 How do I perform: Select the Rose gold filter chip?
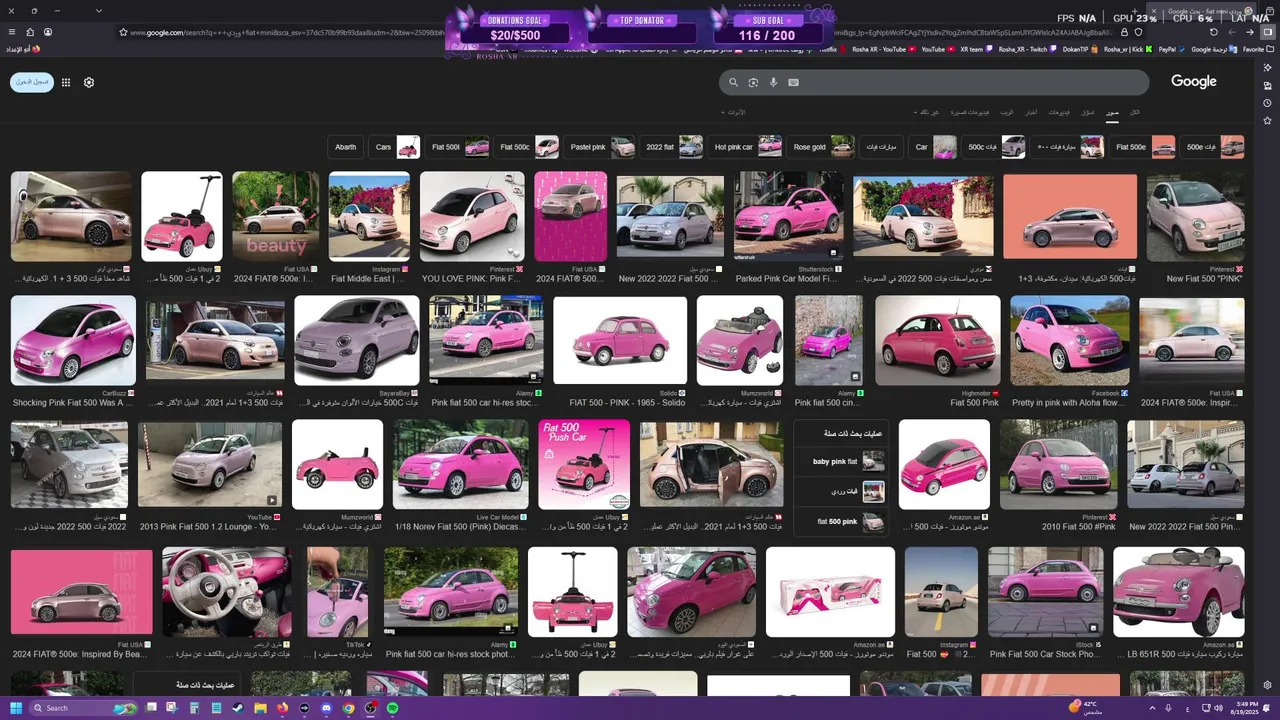click(822, 147)
